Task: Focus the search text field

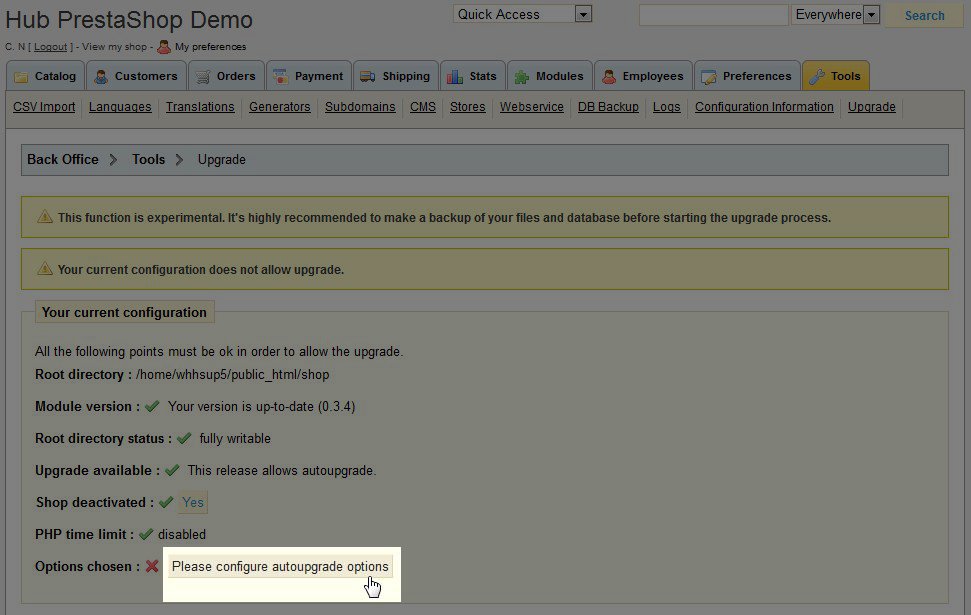Action: 713,15
